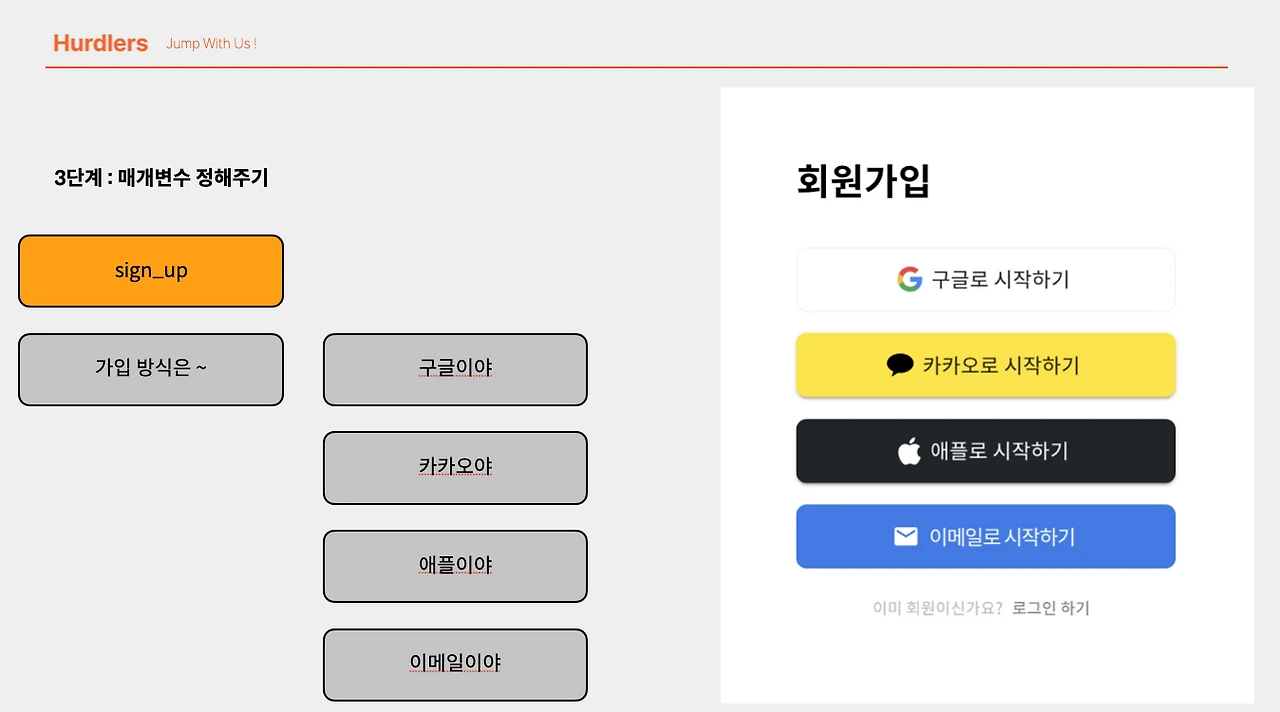Choose the 애플이야 parameter box
The image size is (1280, 712).
coord(455,566)
